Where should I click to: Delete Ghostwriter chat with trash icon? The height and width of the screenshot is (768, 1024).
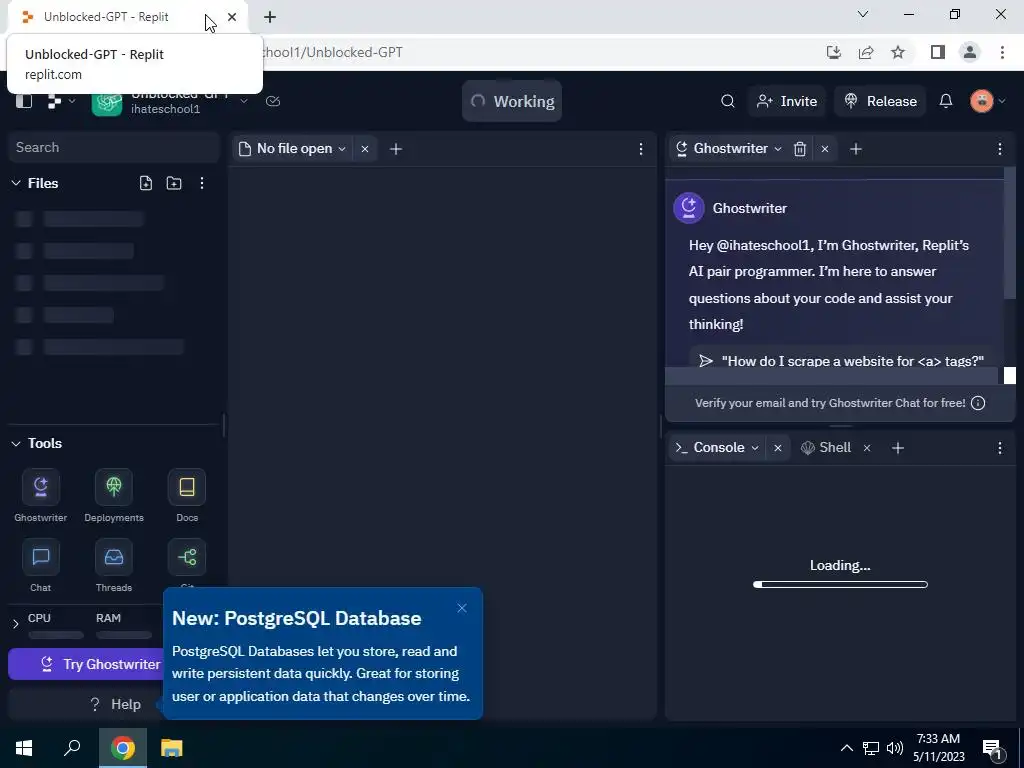click(x=799, y=149)
